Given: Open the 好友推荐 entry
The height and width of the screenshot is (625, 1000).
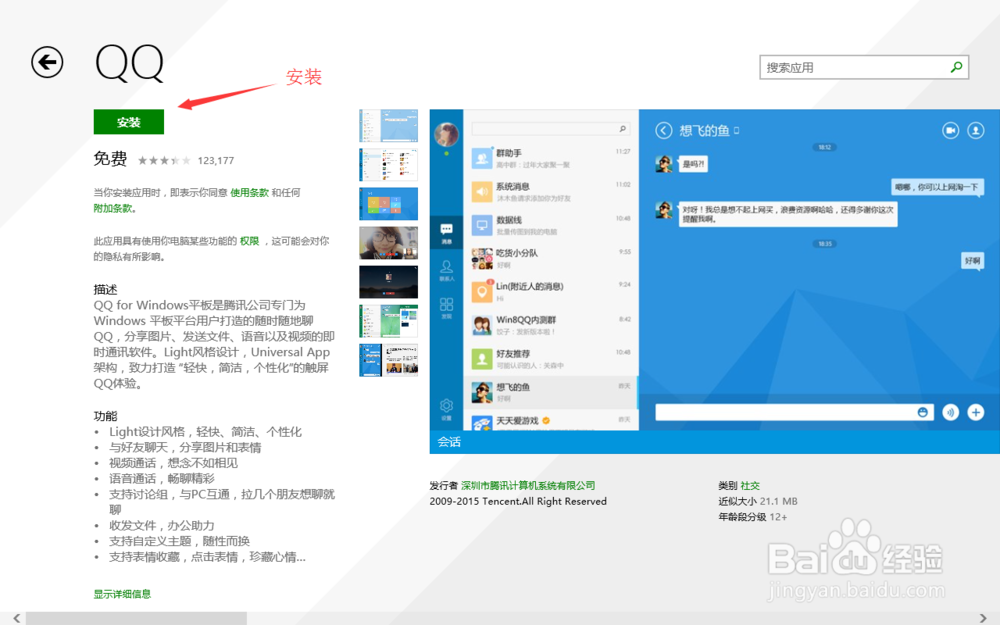Looking at the screenshot, I should coord(551,358).
